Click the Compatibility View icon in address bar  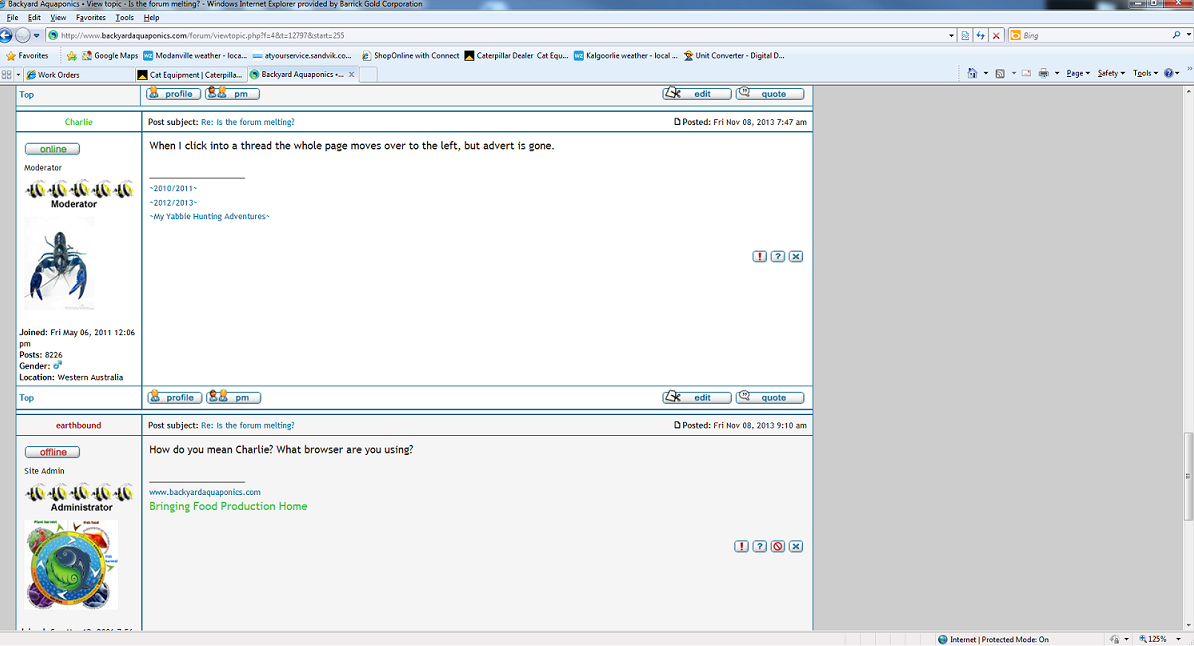point(964,35)
